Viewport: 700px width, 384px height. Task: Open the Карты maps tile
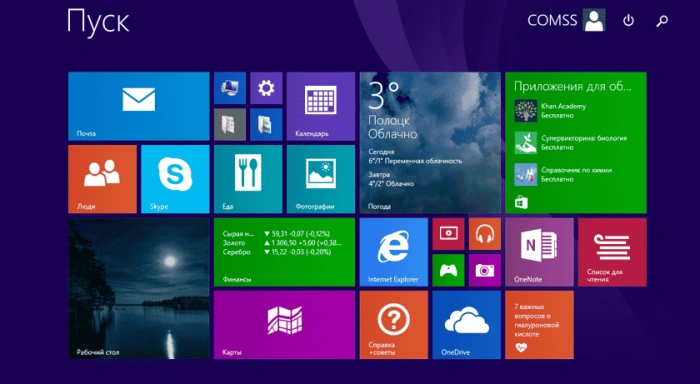click(x=284, y=325)
